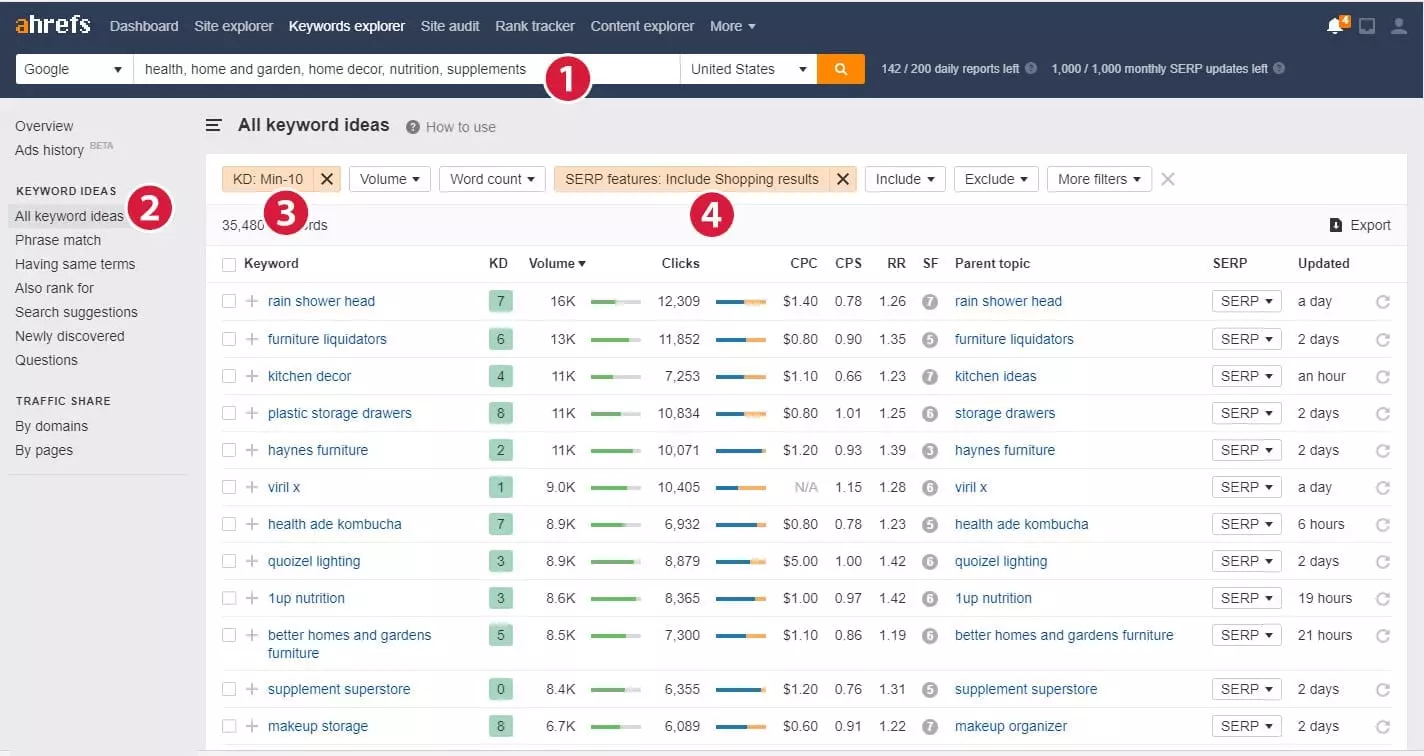Open the Volume filter dropdown
Viewport: 1424px width, 756px height.
coord(389,179)
